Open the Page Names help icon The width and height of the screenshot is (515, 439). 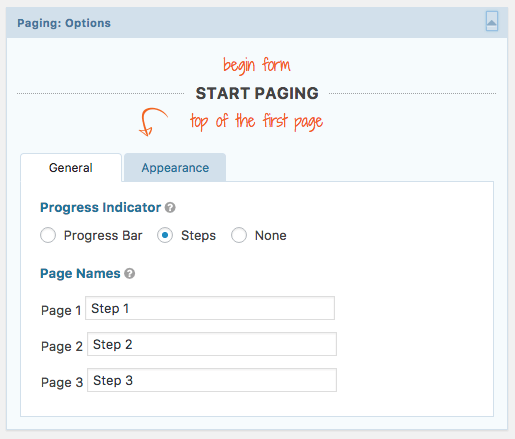tap(129, 274)
